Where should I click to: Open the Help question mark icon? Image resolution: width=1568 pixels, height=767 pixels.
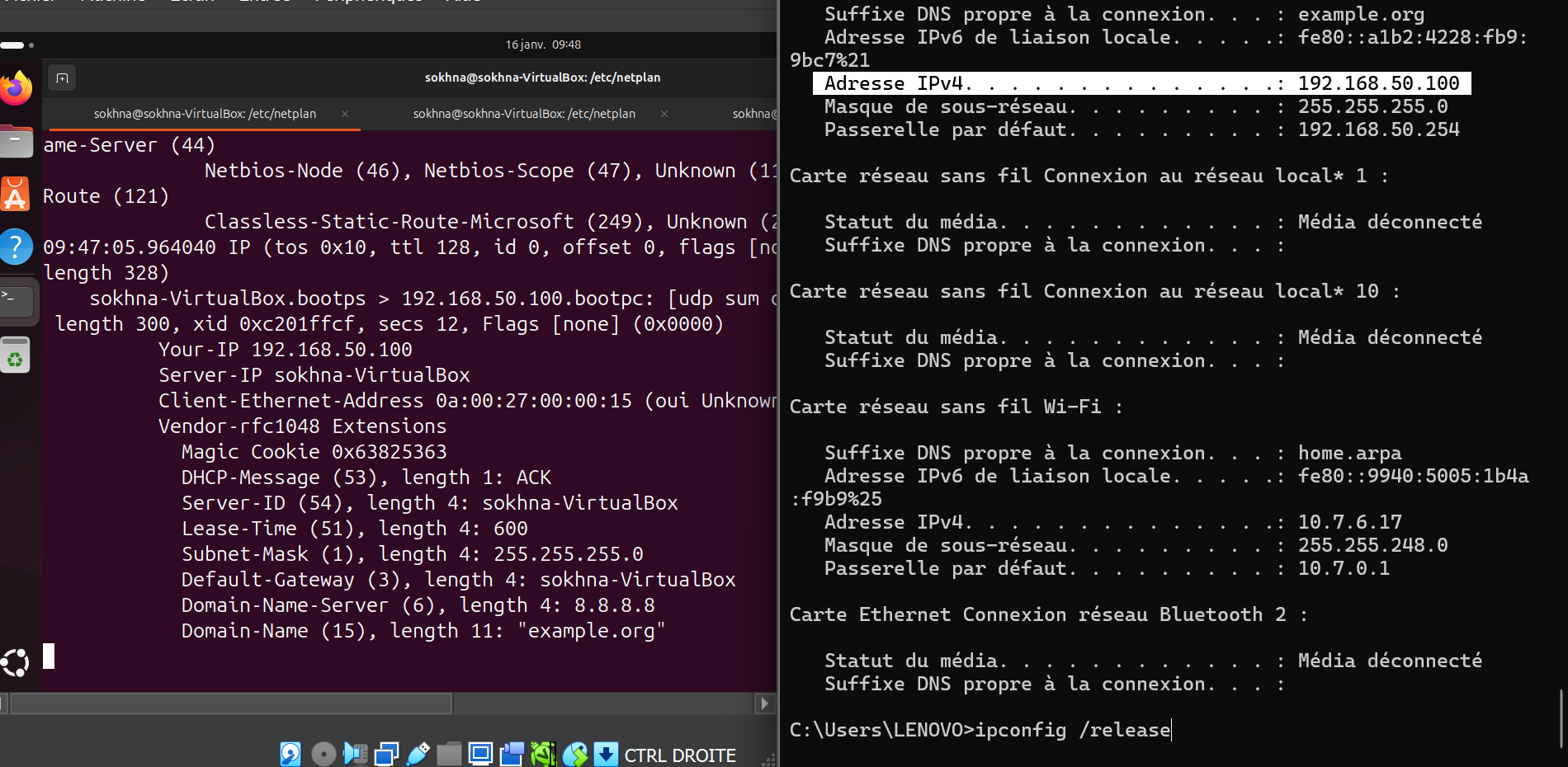(x=15, y=247)
